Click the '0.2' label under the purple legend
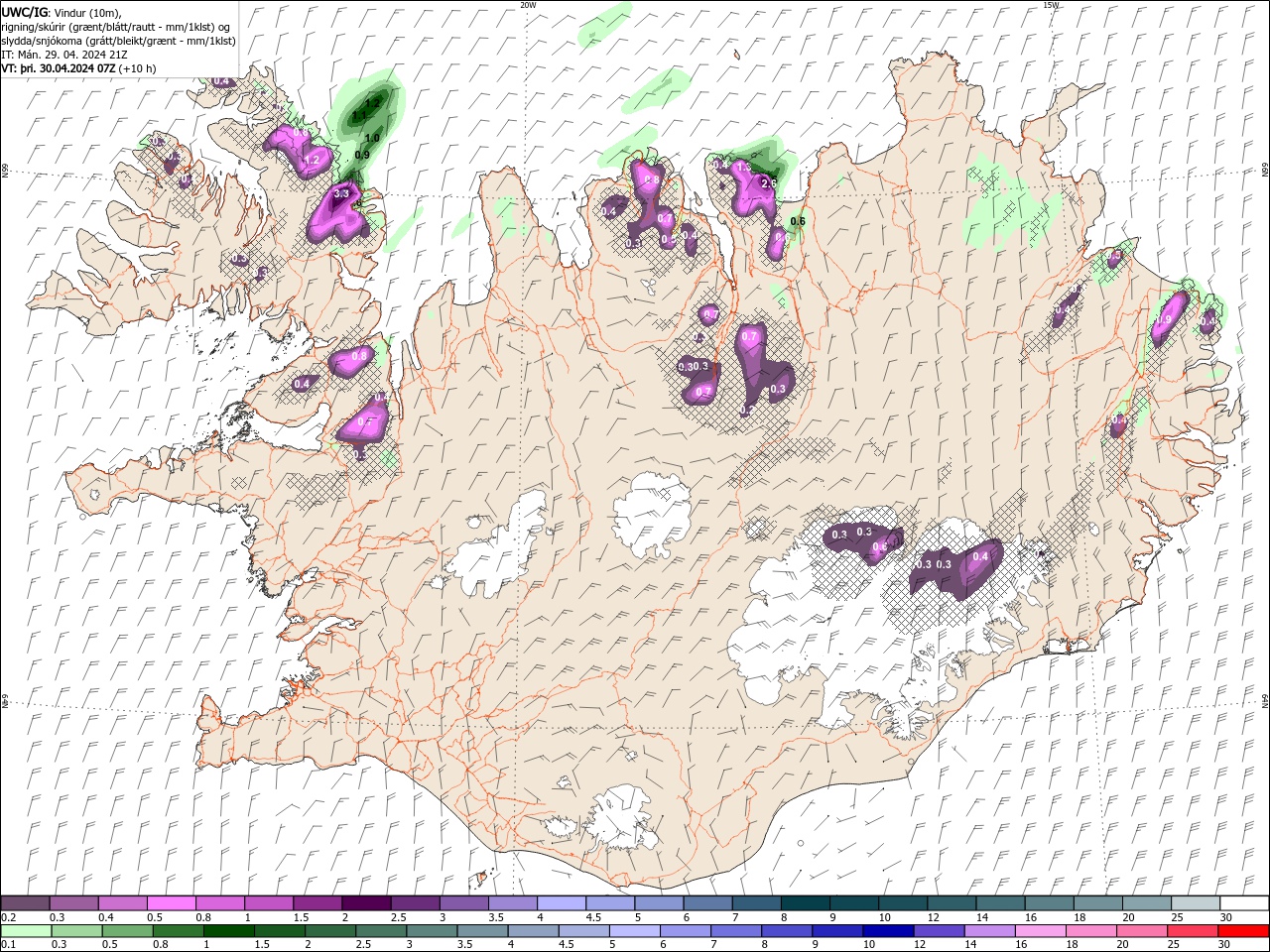 (9, 917)
